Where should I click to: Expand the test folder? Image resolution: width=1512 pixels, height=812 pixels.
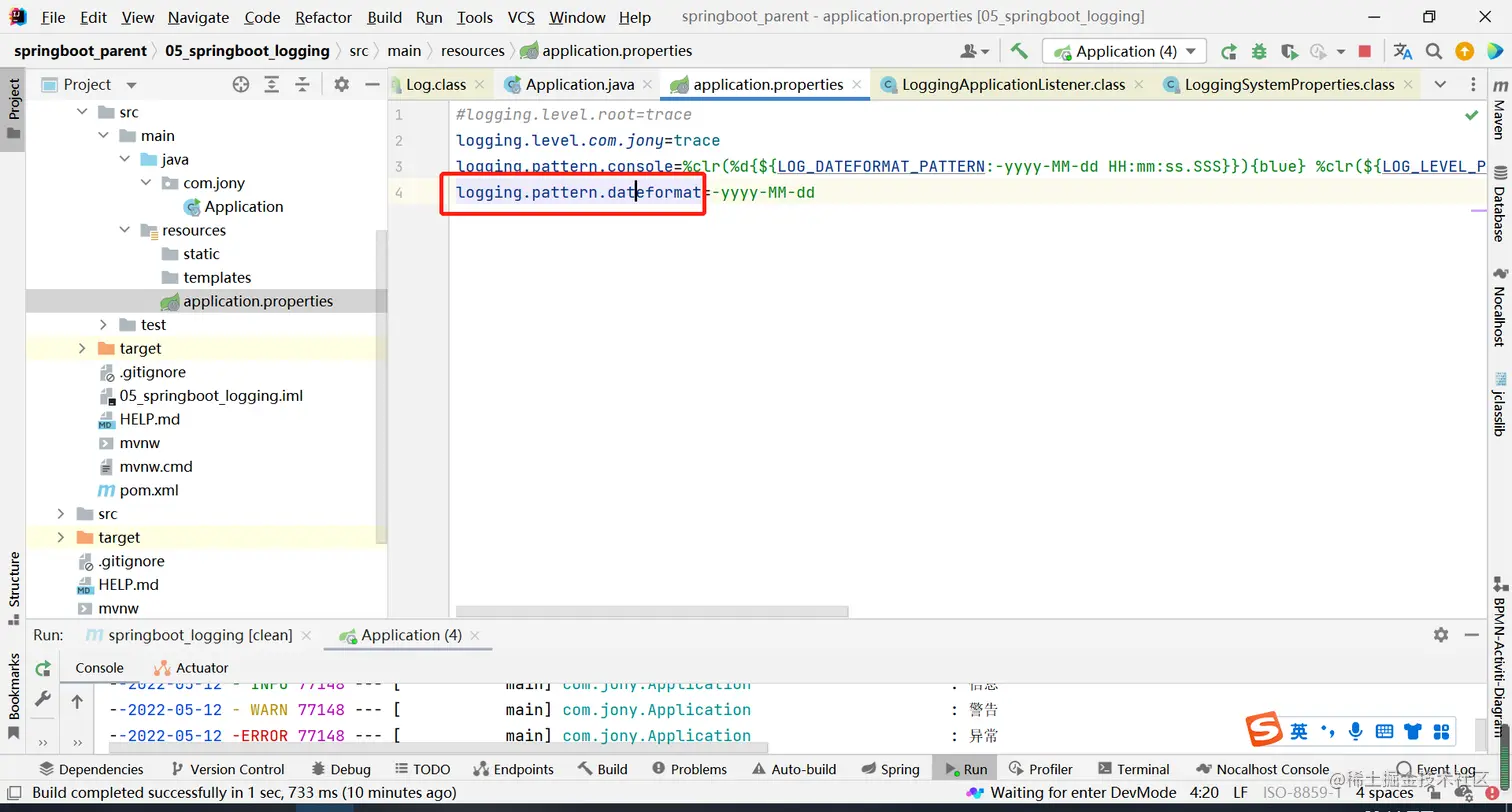(103, 325)
